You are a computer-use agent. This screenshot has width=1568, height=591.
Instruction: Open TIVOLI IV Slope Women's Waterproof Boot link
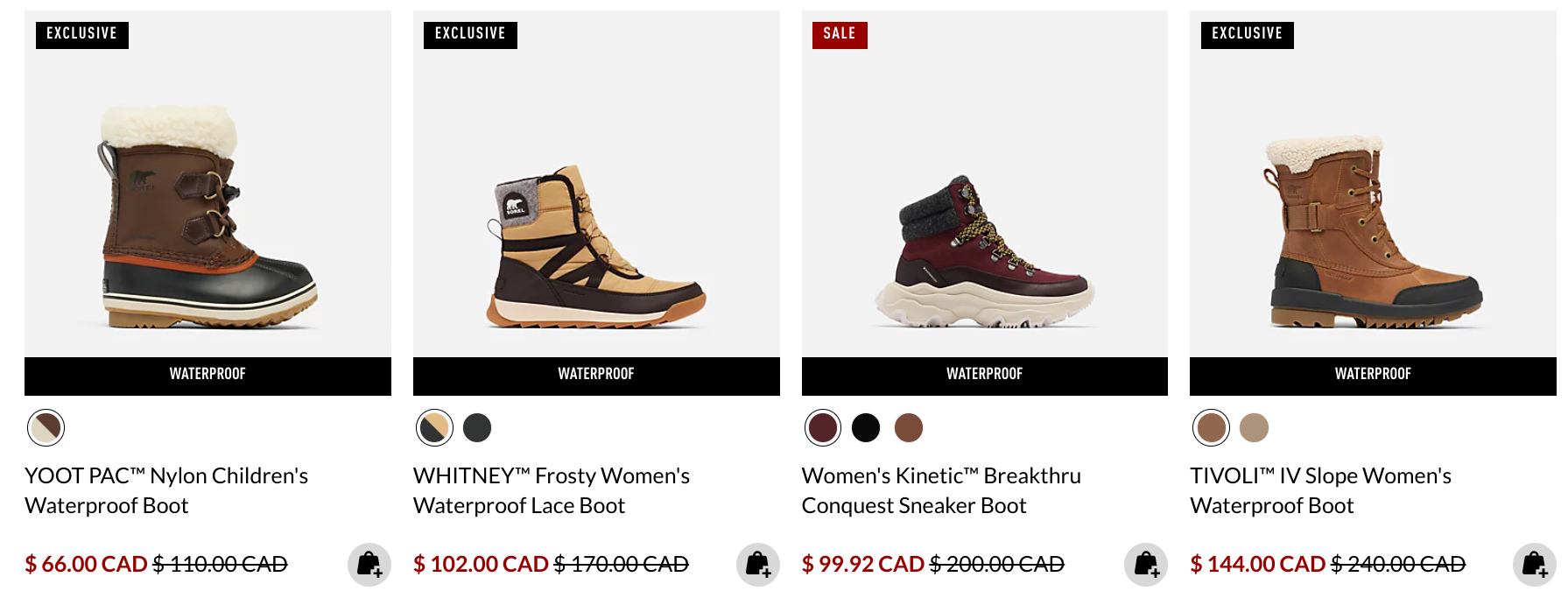(1320, 490)
